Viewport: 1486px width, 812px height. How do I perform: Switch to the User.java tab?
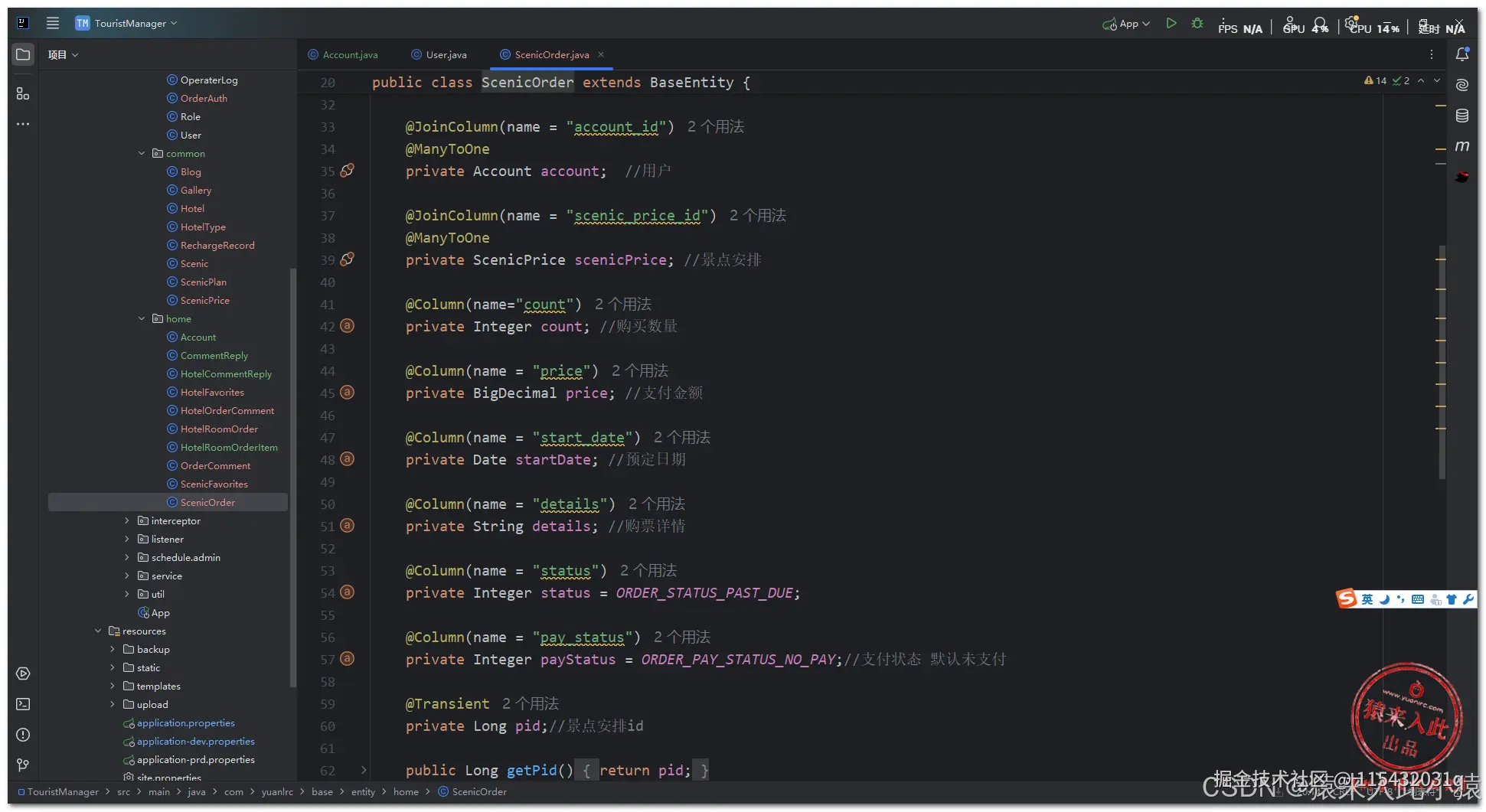pos(439,55)
